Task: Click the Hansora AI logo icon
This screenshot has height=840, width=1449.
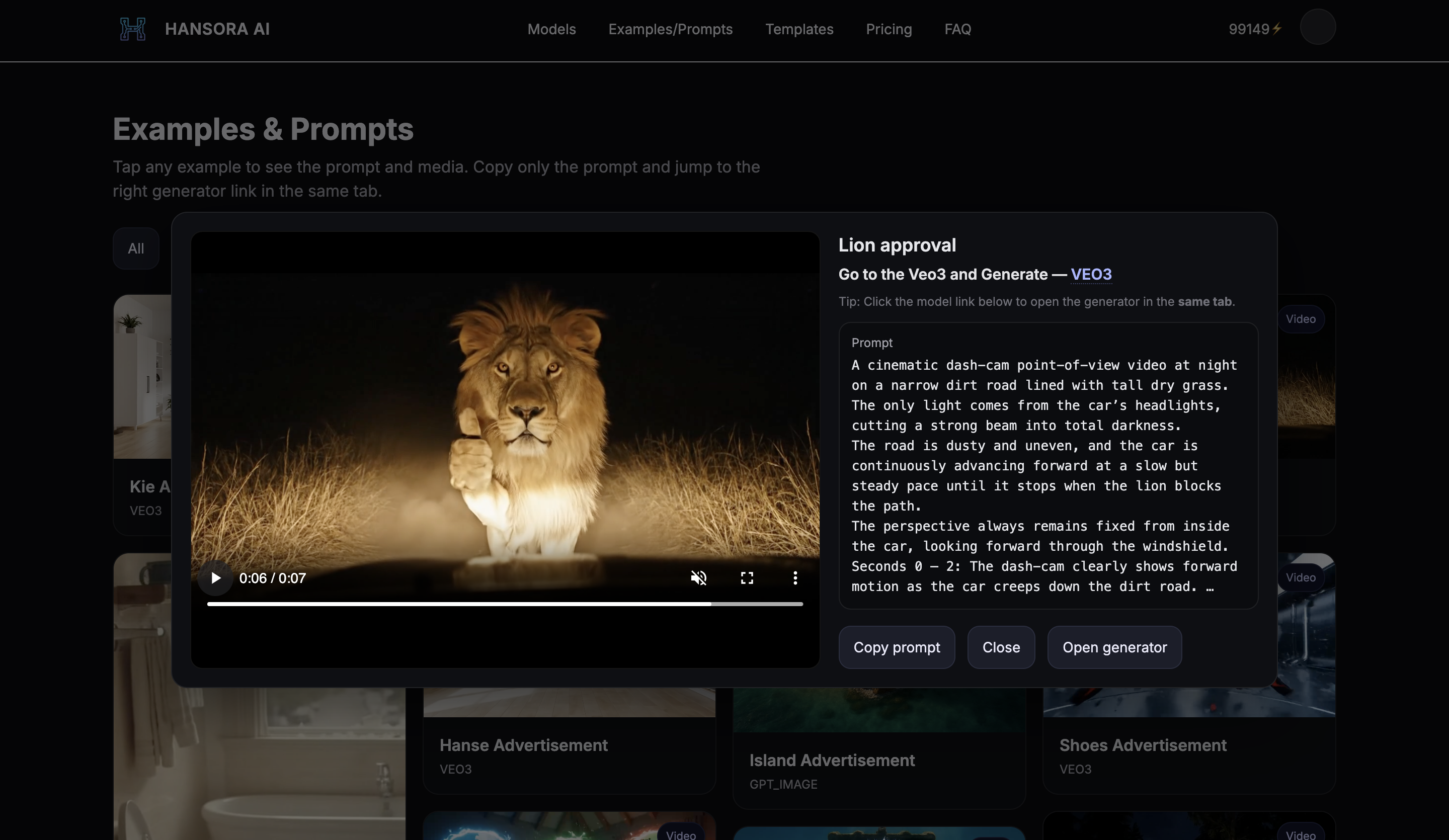Action: pyautogui.click(x=132, y=29)
